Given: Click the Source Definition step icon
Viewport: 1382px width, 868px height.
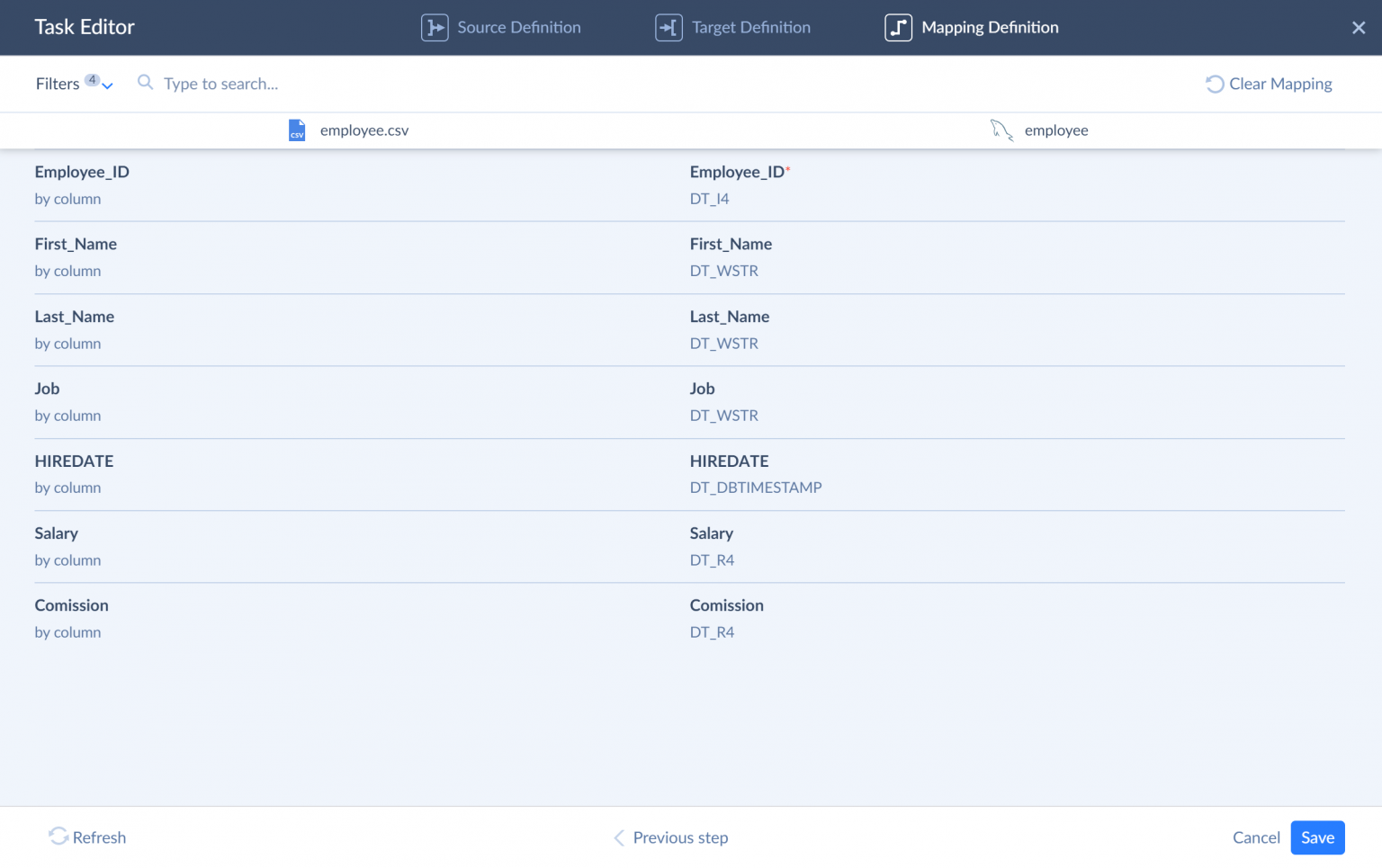Looking at the screenshot, I should tap(435, 28).
